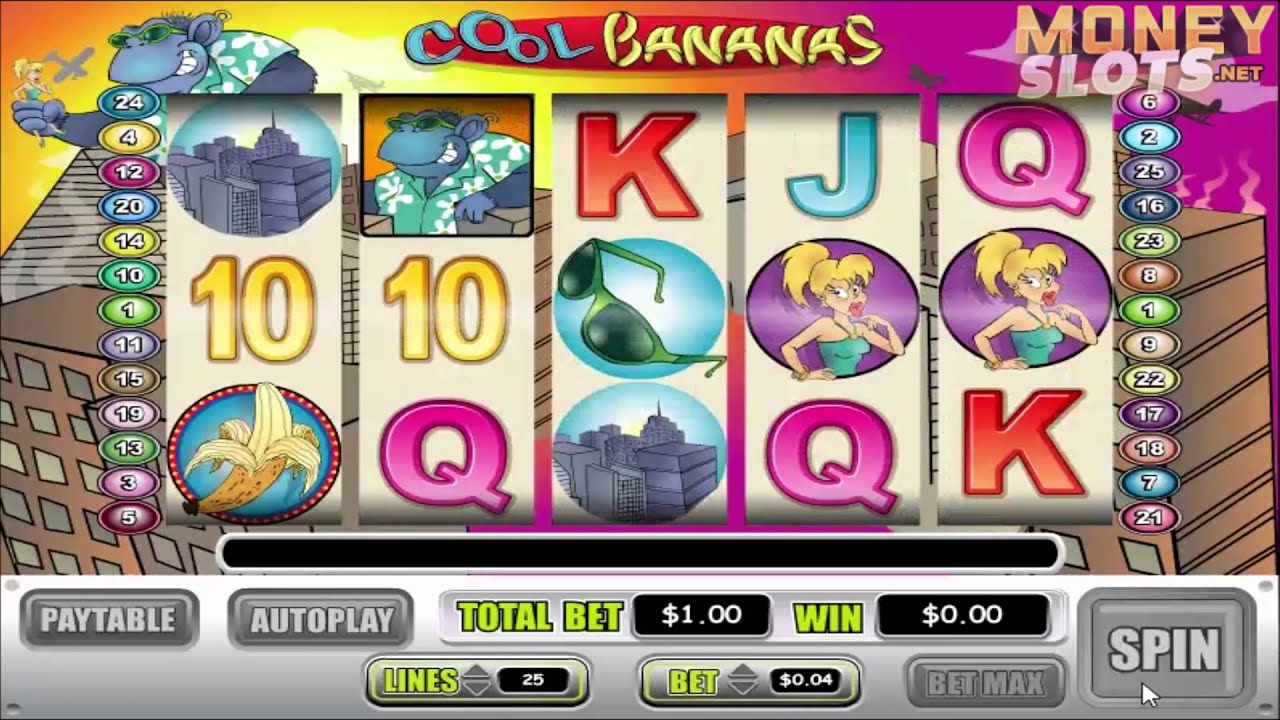Select payline 24 marker on left side
Image resolution: width=1280 pixels, height=720 pixels.
click(130, 102)
